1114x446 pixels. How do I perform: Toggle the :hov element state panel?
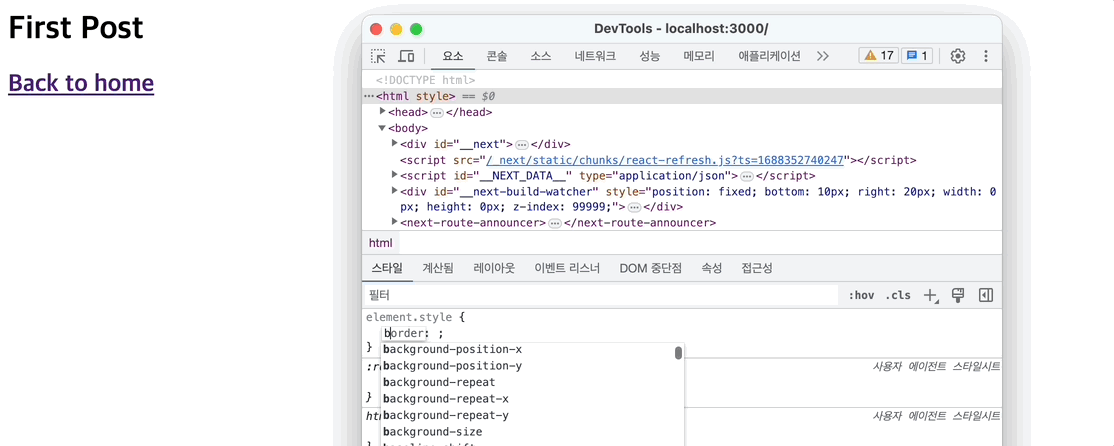[861, 295]
